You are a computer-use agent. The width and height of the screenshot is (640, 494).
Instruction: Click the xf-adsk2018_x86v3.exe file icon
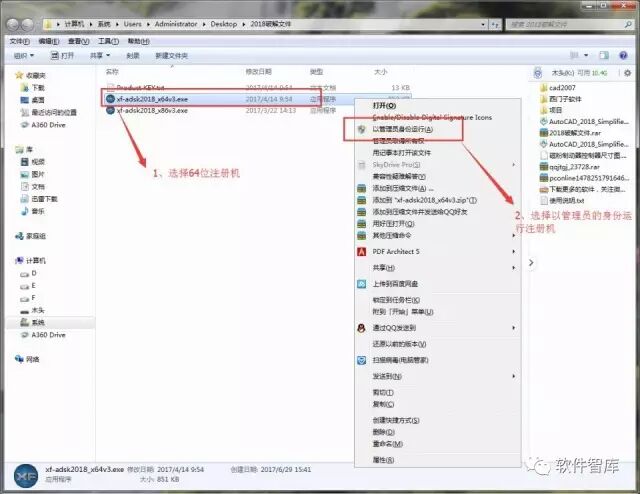click(x=110, y=110)
